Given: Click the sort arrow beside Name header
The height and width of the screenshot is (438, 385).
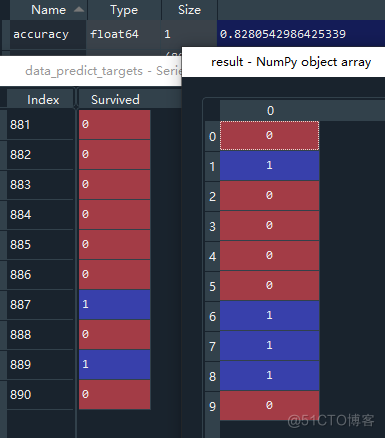Looking at the screenshot, I should click(x=79, y=9).
